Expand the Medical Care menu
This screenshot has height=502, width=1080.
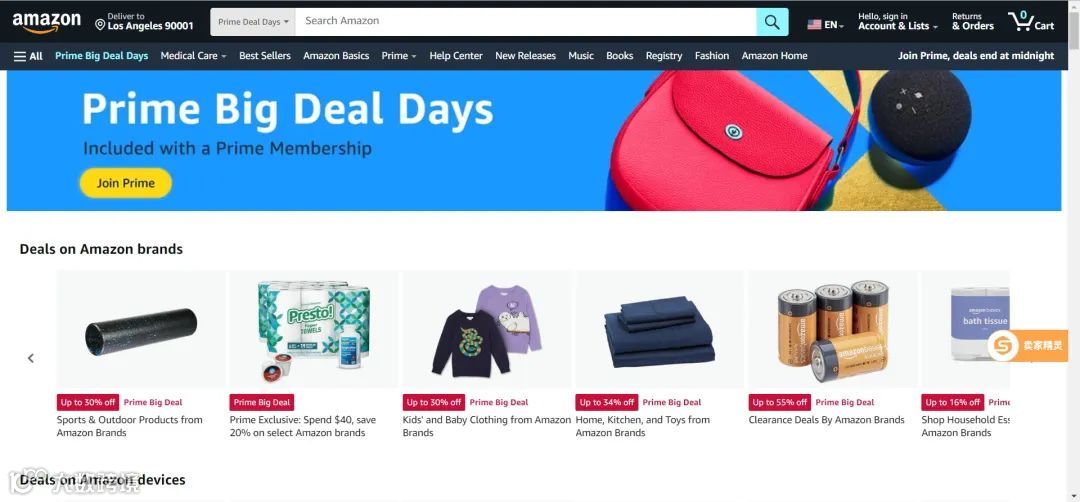pyautogui.click(x=194, y=56)
